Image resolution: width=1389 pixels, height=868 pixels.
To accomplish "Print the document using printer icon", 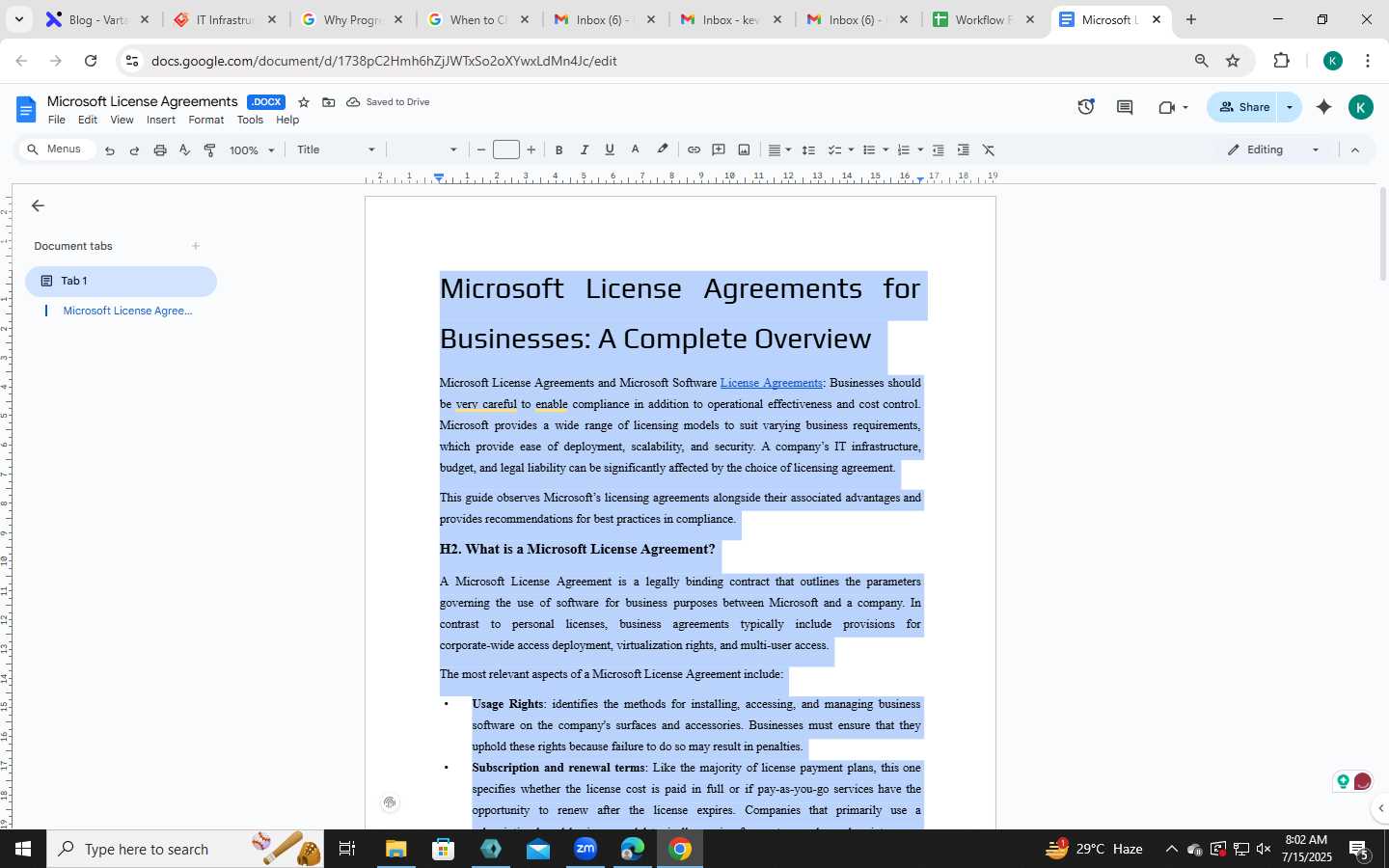I will [x=160, y=150].
